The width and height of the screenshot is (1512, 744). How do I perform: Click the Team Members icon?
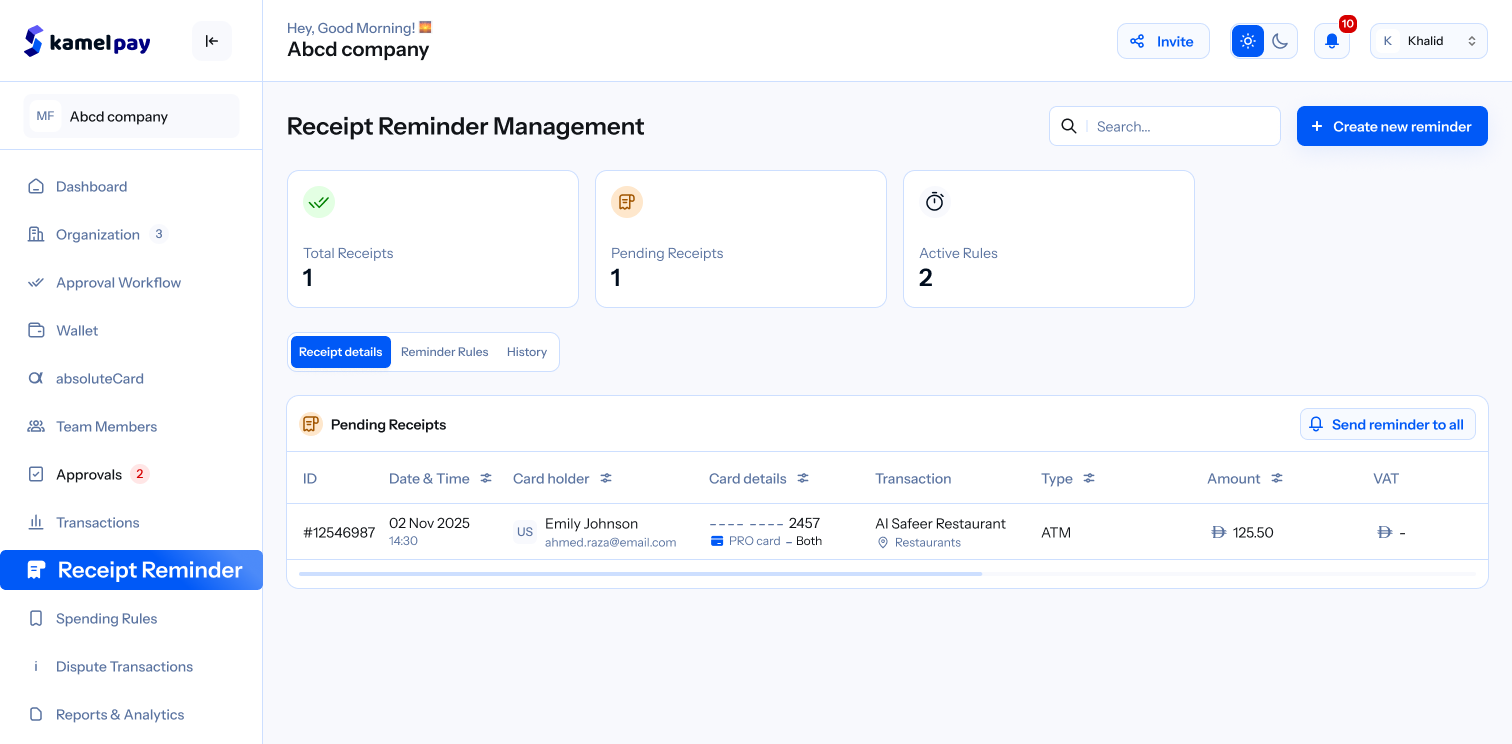(x=36, y=426)
